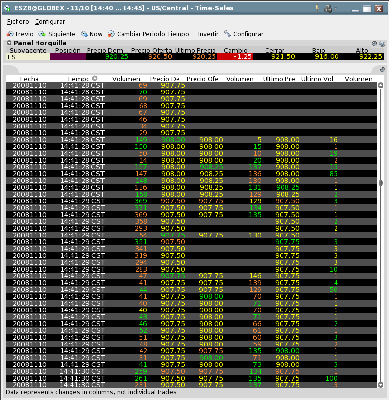Click the Invertir toolbar button
Viewport: 389px width, 400px height.
207,34
